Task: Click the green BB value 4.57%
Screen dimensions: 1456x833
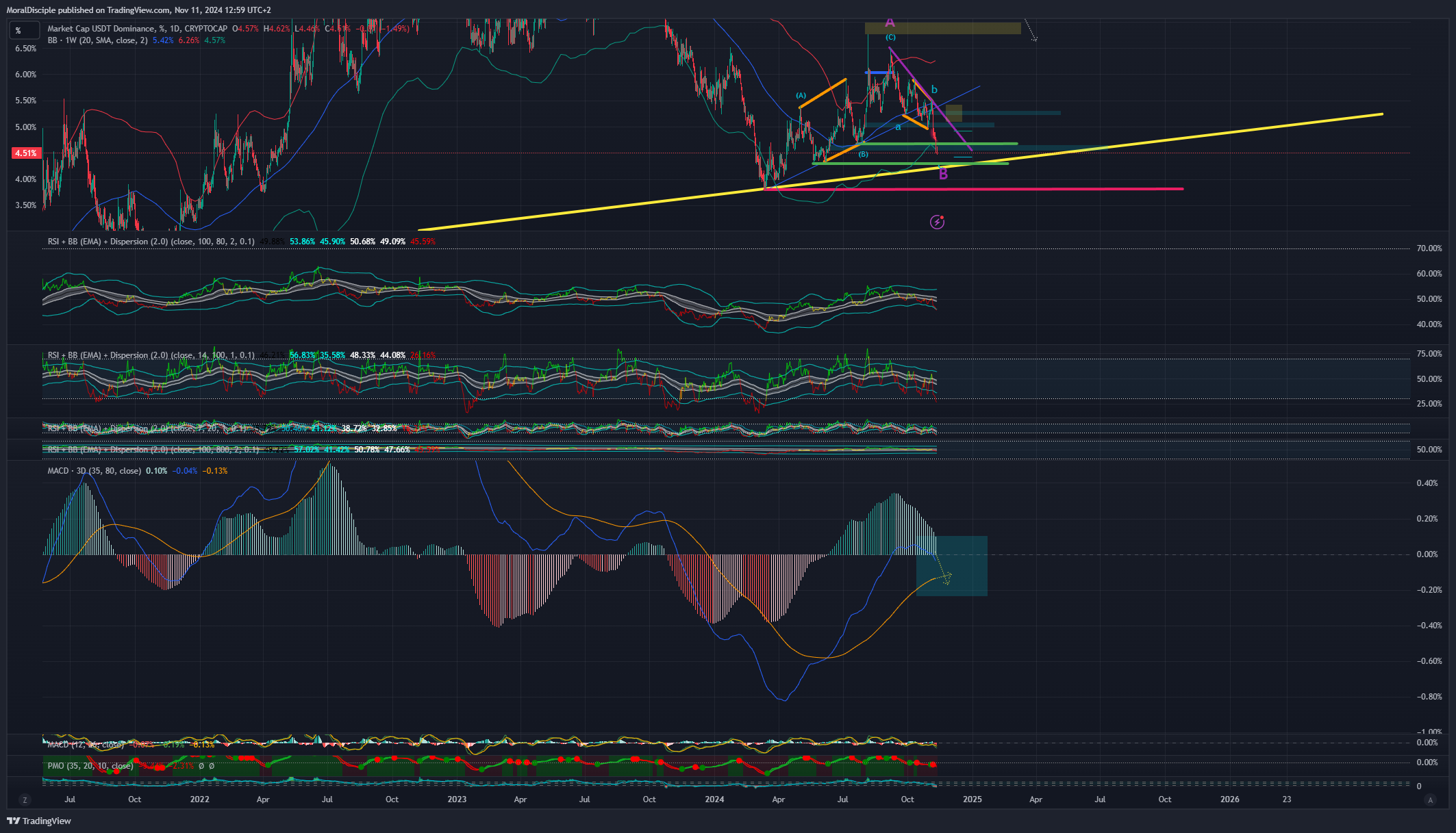Action: click(215, 40)
